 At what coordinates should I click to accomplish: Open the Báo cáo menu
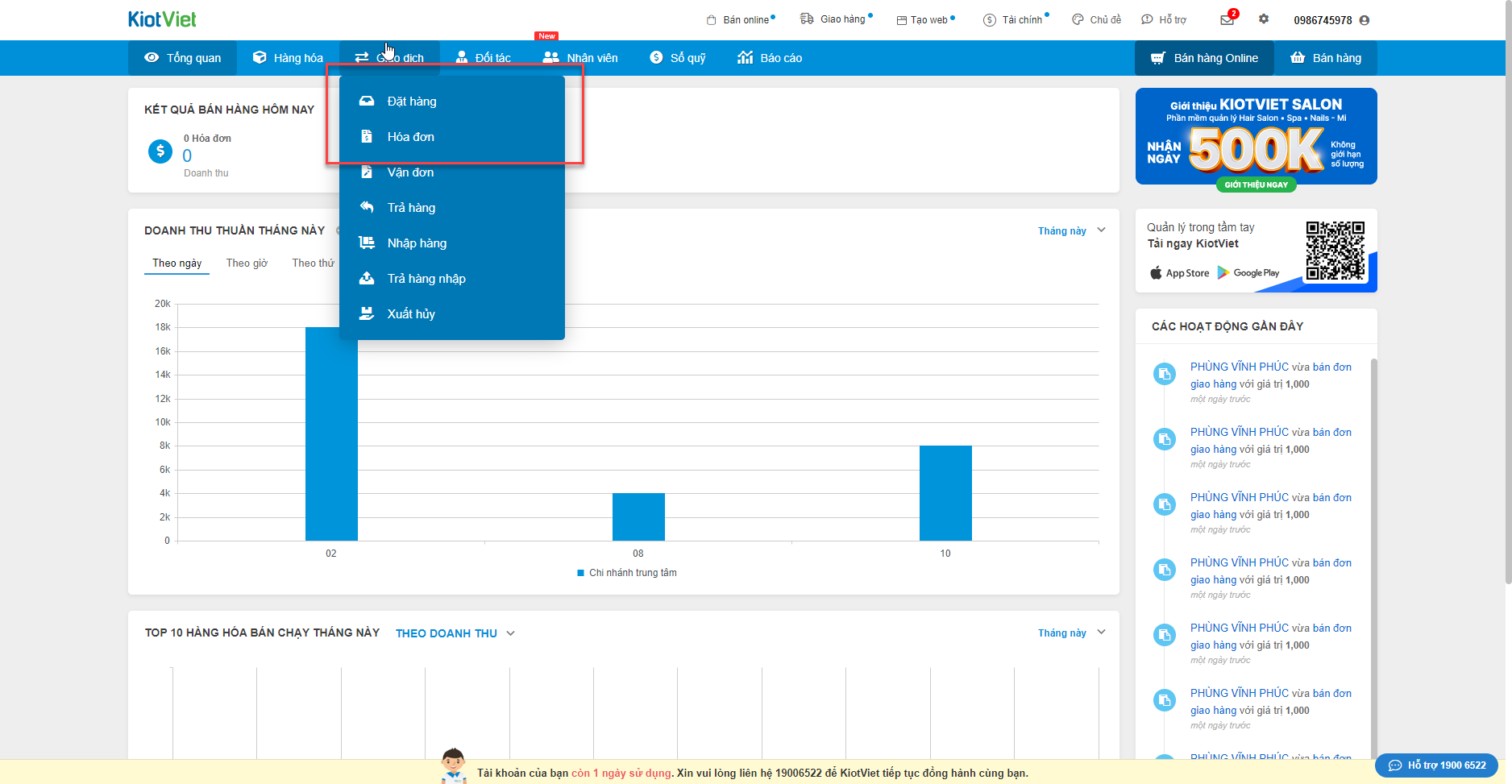tap(770, 58)
